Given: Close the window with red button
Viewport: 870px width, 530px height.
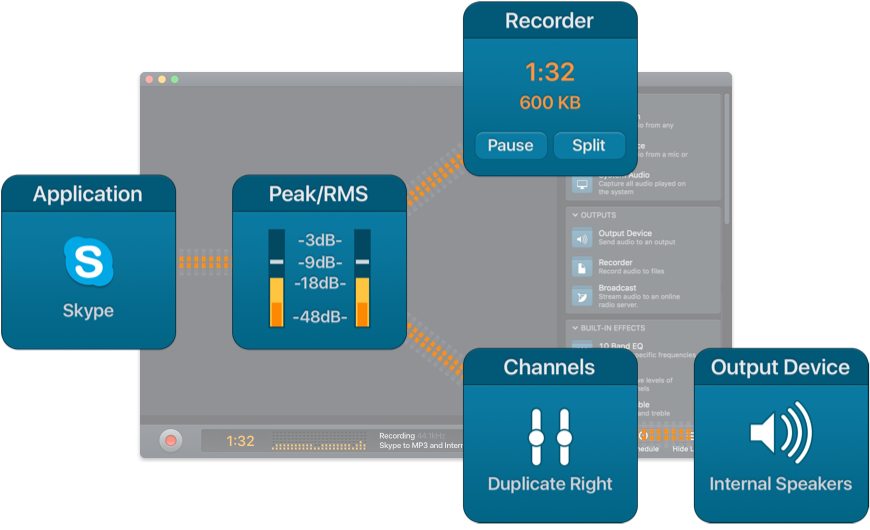Looking at the screenshot, I should 149,79.
